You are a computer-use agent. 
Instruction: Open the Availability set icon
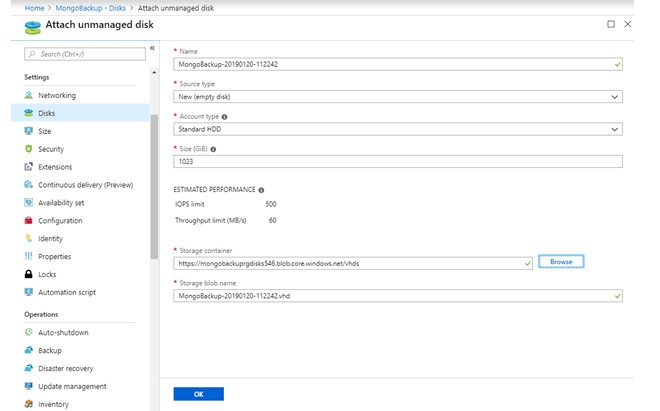[29, 203]
